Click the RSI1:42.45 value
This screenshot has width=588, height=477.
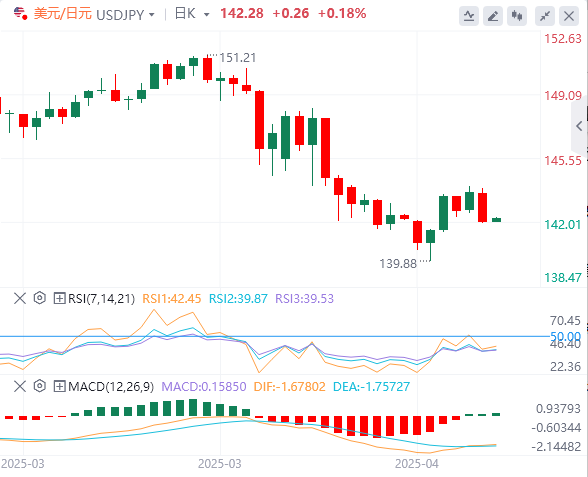pos(172,298)
